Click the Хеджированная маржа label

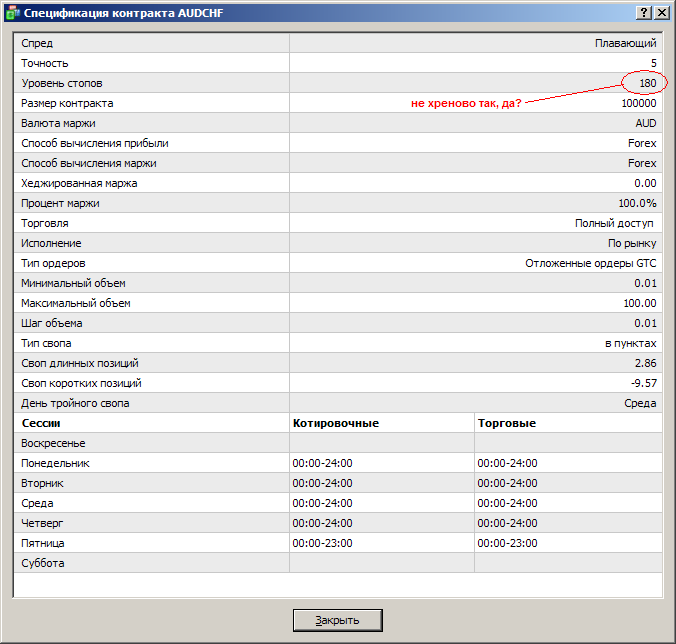point(79,183)
